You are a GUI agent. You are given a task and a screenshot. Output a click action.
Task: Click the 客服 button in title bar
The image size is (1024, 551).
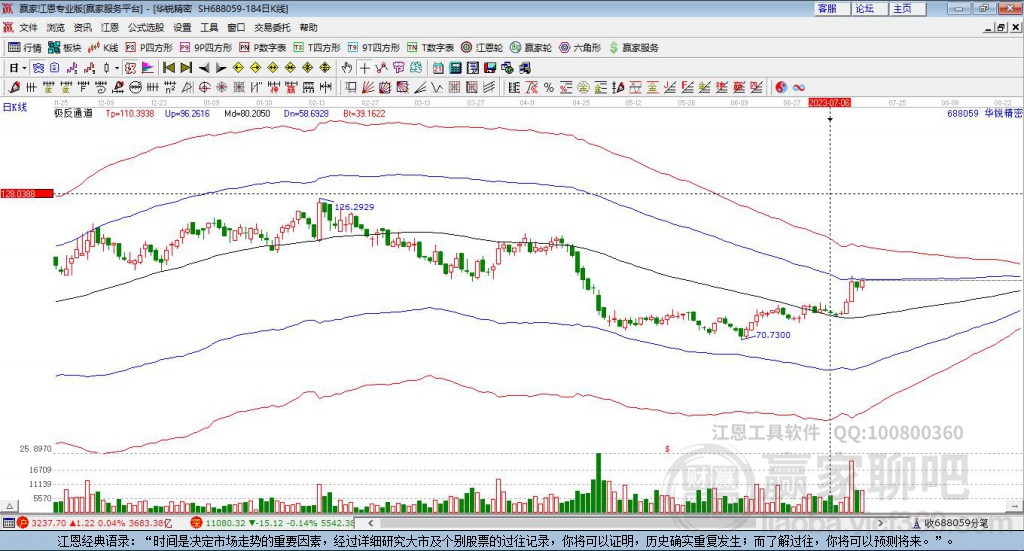click(x=832, y=8)
